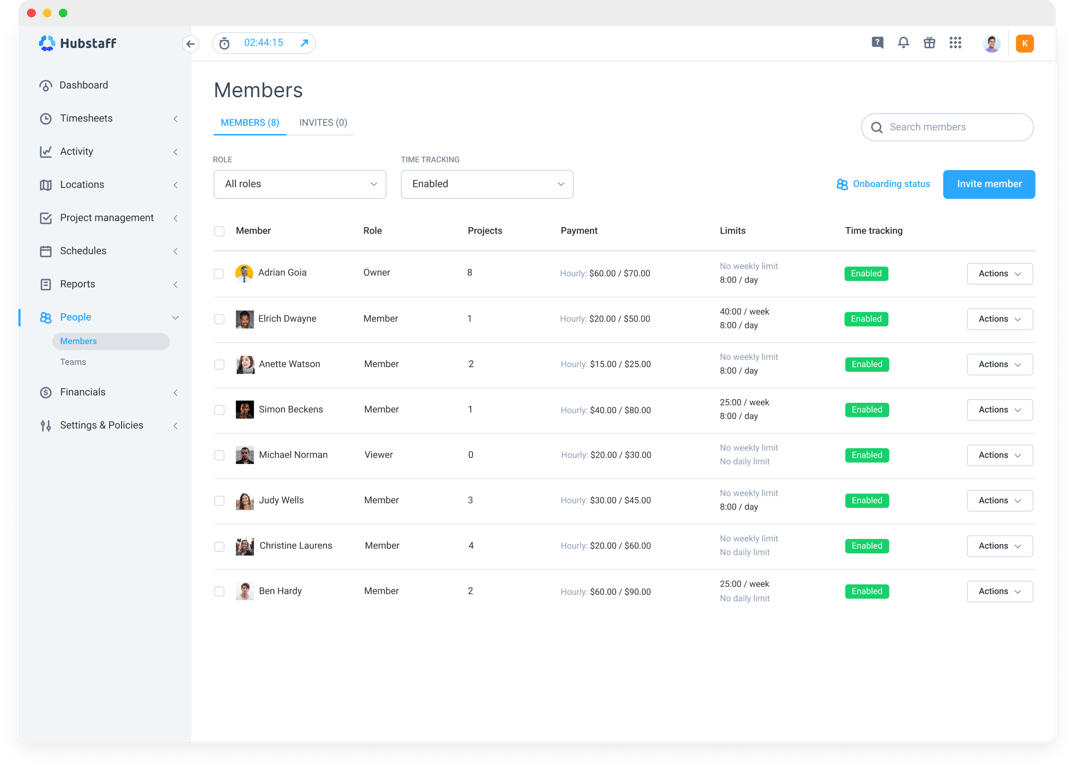Open Actions dropdown for Christine Laurens
Viewport: 1074px width, 768px height.
point(999,546)
